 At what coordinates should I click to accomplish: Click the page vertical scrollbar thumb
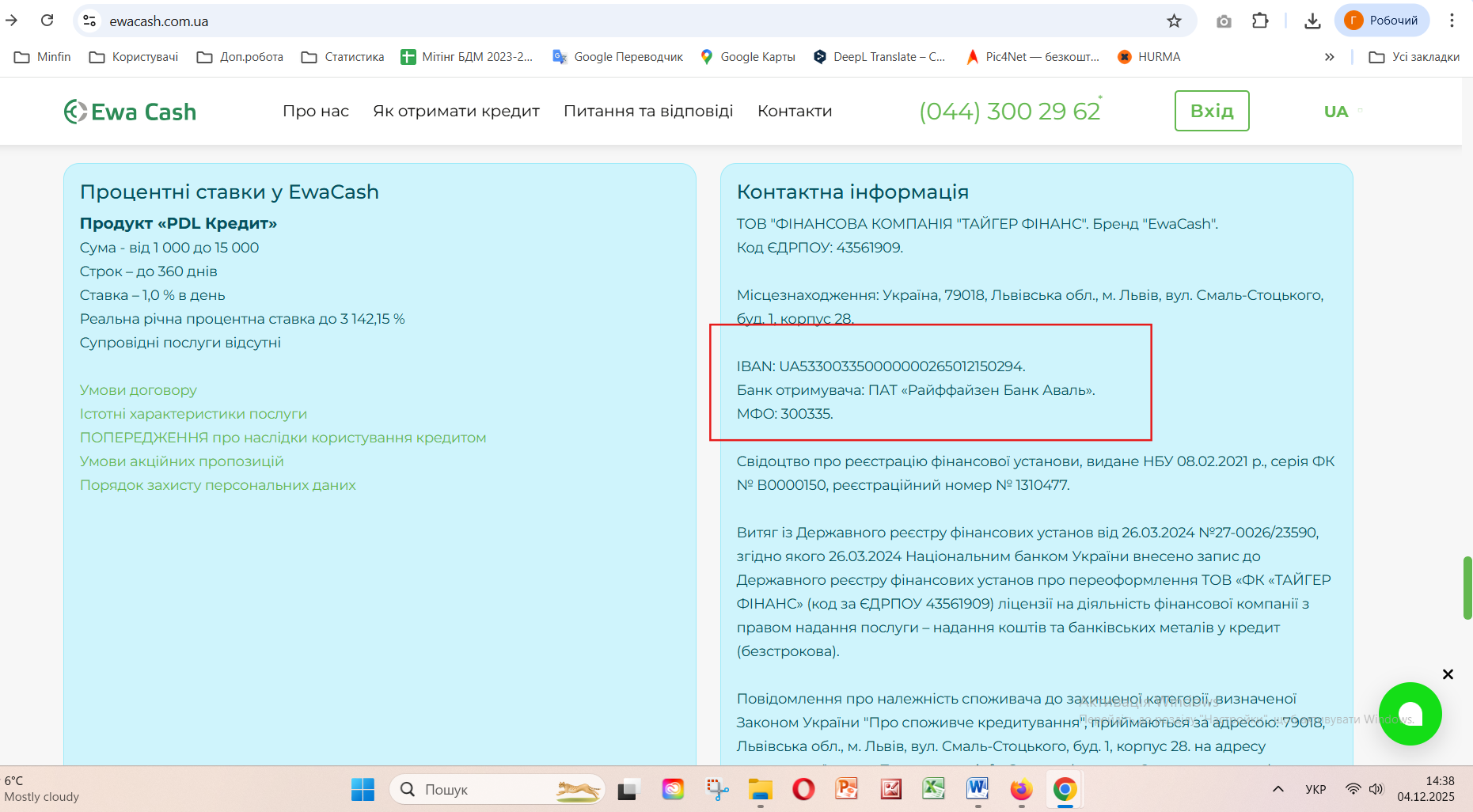point(1467,588)
